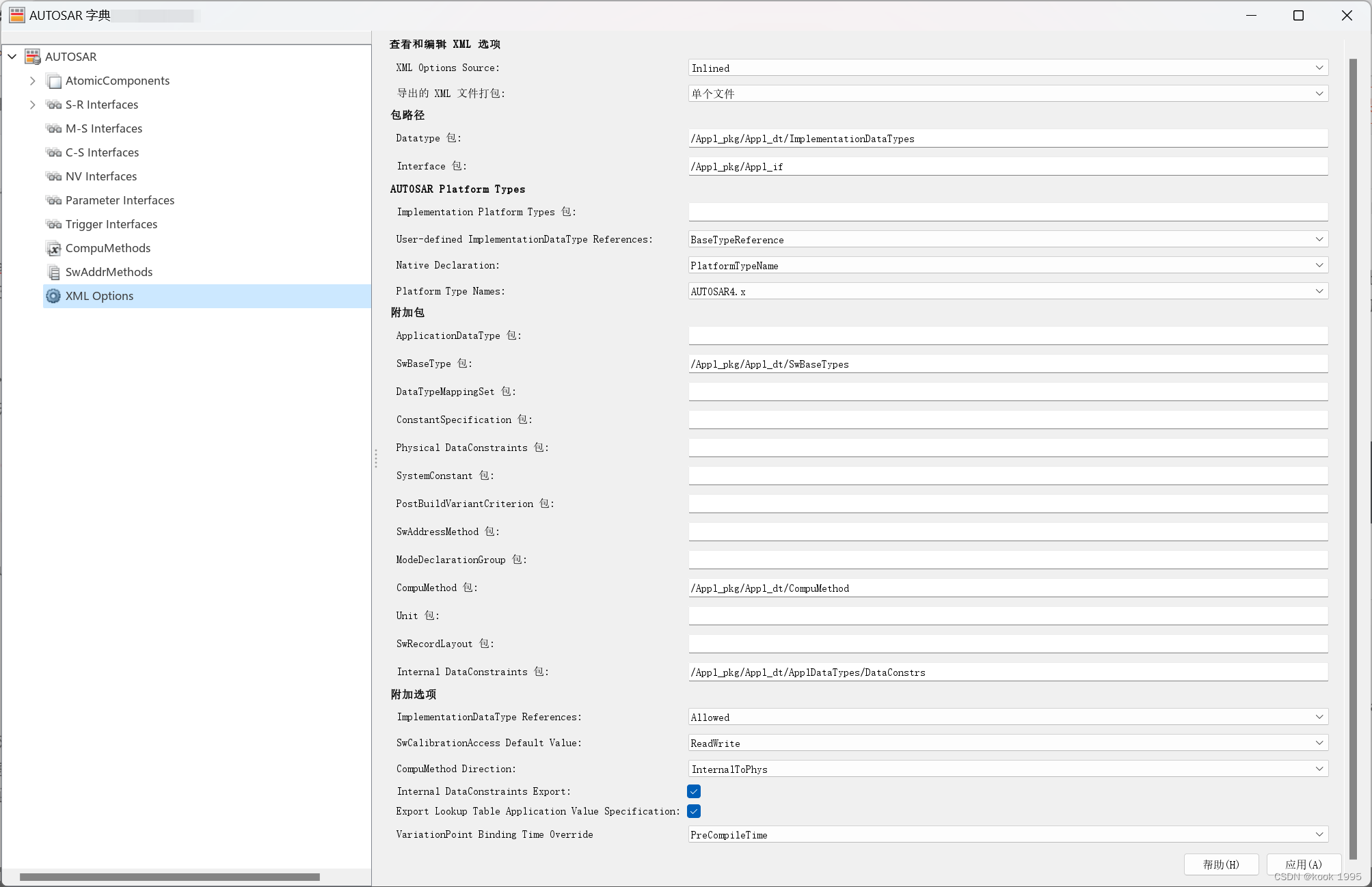The image size is (1372, 887).
Task: Click the Interface package path field
Action: click(x=1008, y=166)
